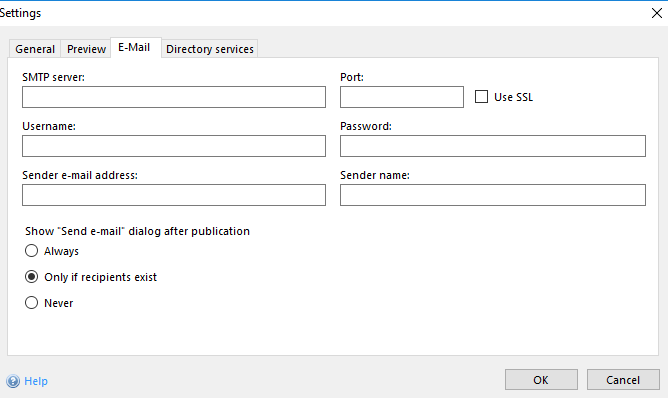Close the Settings dialog with X

point(656,13)
